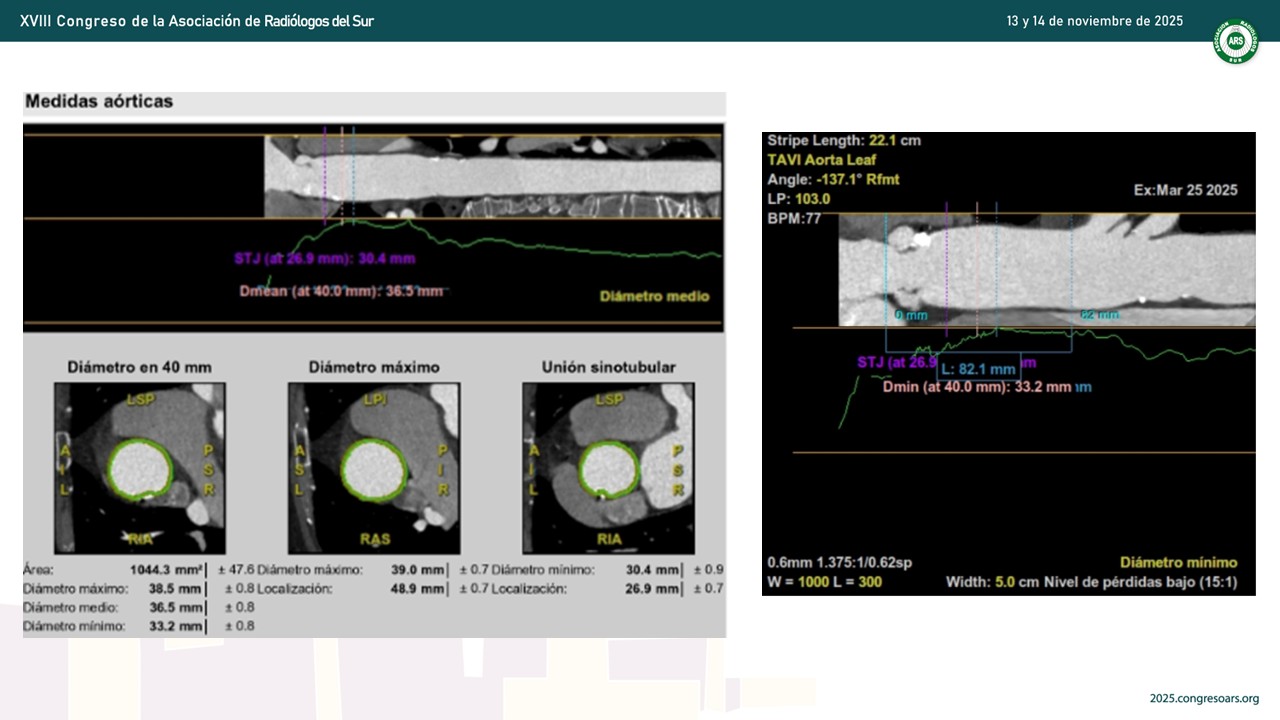Click the 'Diámetro máximo' axial CT thumbnail
Screen dimensions: 1280x720
tap(374, 468)
